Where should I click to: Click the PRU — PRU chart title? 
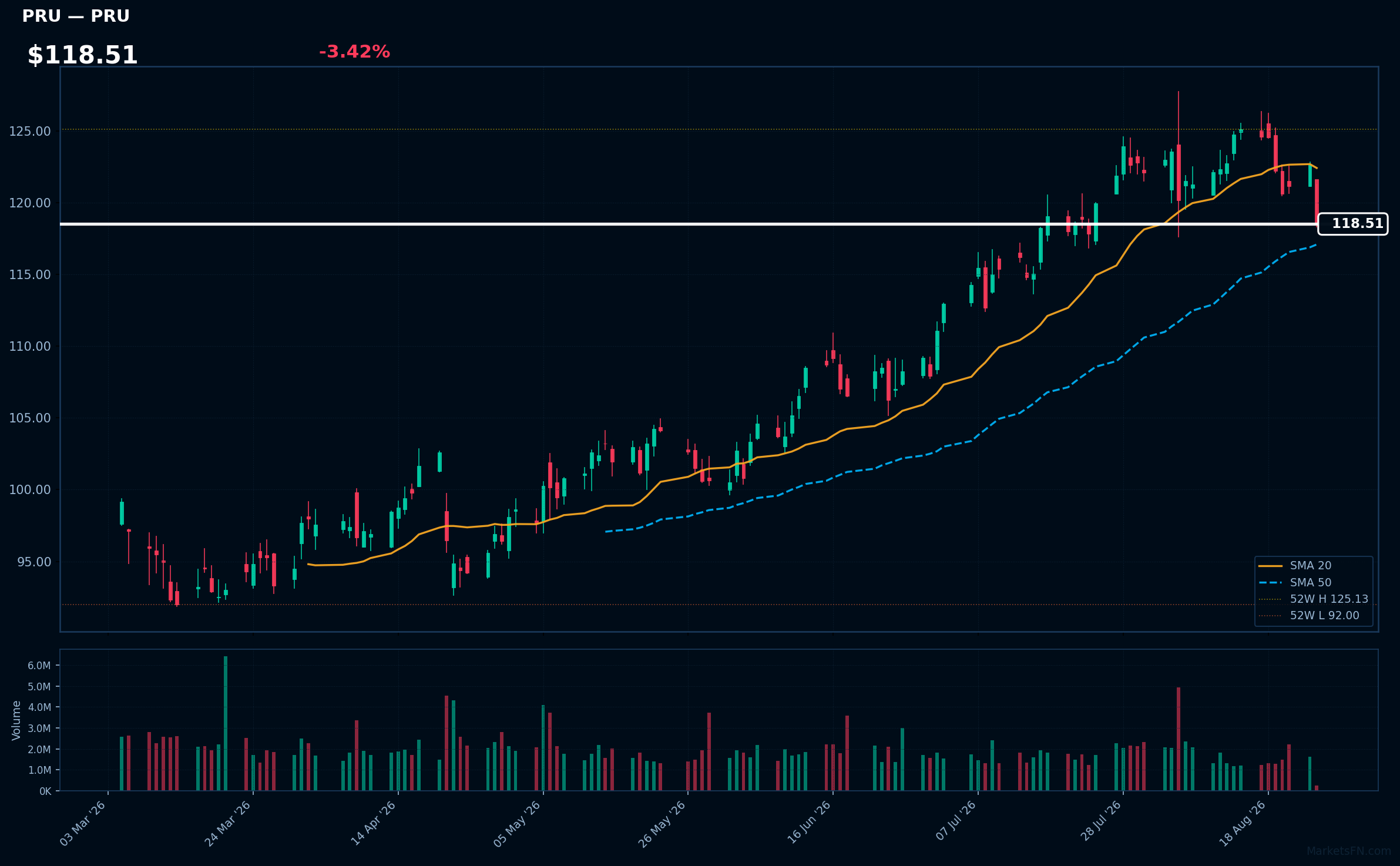[x=76, y=16]
